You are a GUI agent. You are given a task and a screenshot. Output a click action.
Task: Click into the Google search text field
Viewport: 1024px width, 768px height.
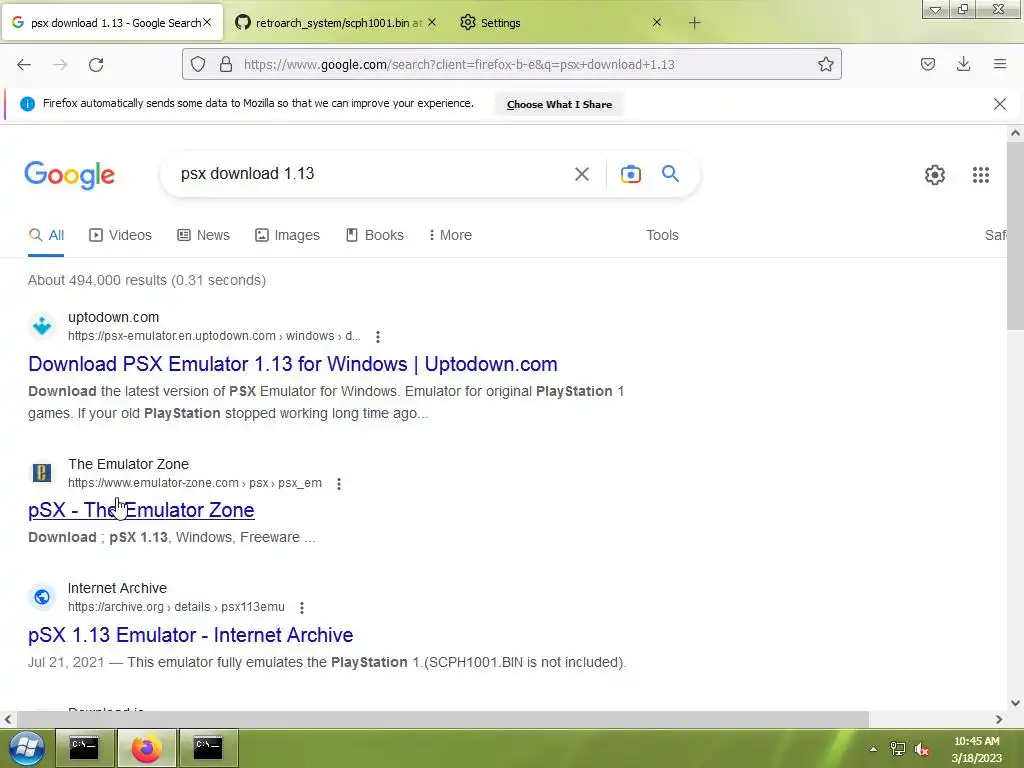(372, 174)
